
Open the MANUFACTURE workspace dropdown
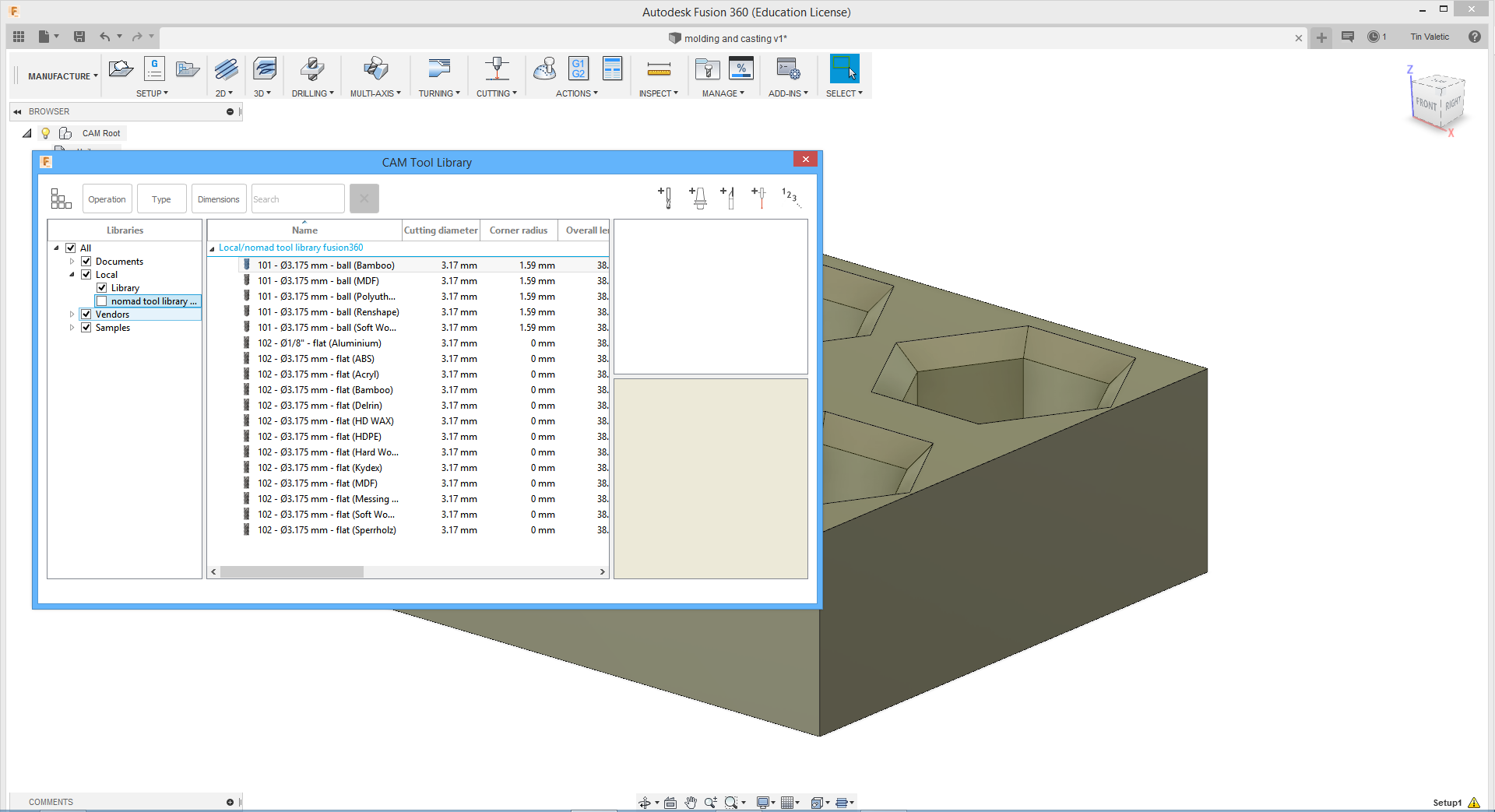pyautogui.click(x=62, y=76)
